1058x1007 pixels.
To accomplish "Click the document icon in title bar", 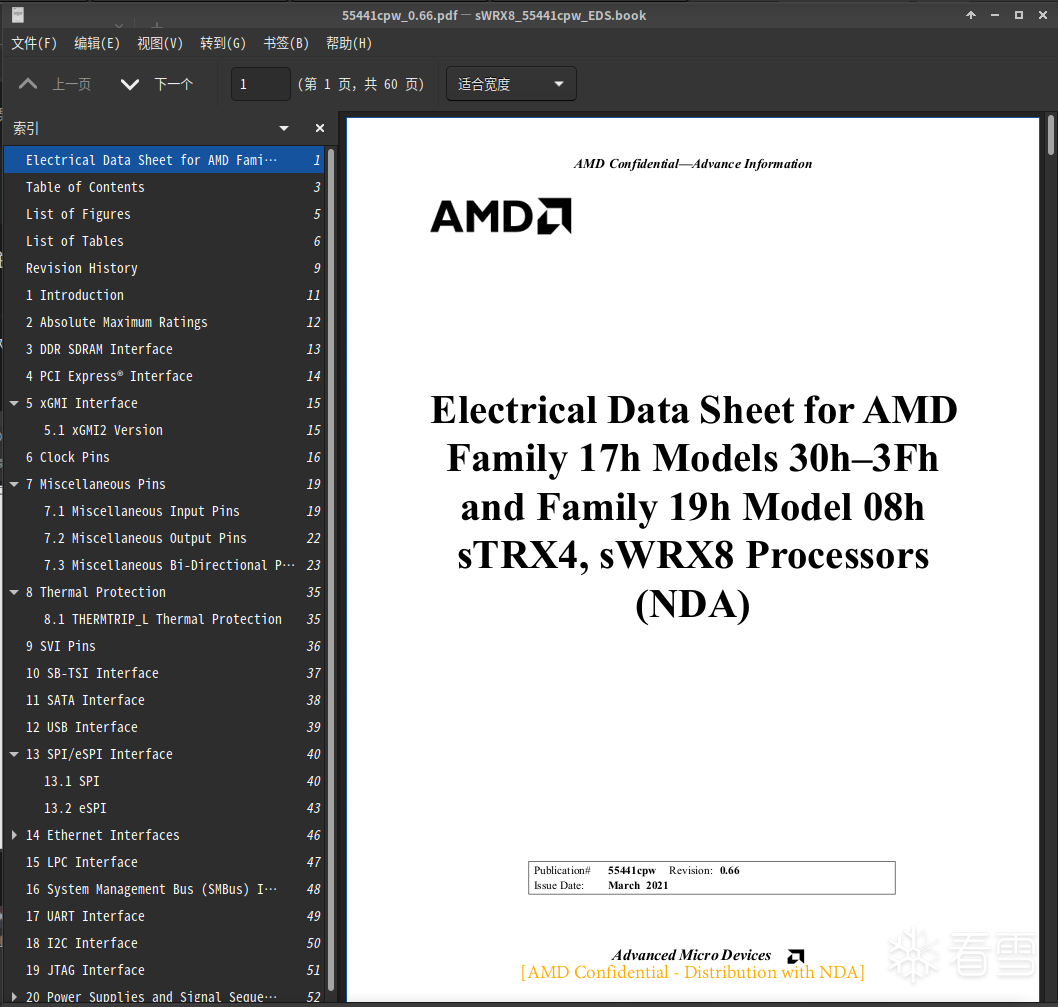I will [x=18, y=14].
